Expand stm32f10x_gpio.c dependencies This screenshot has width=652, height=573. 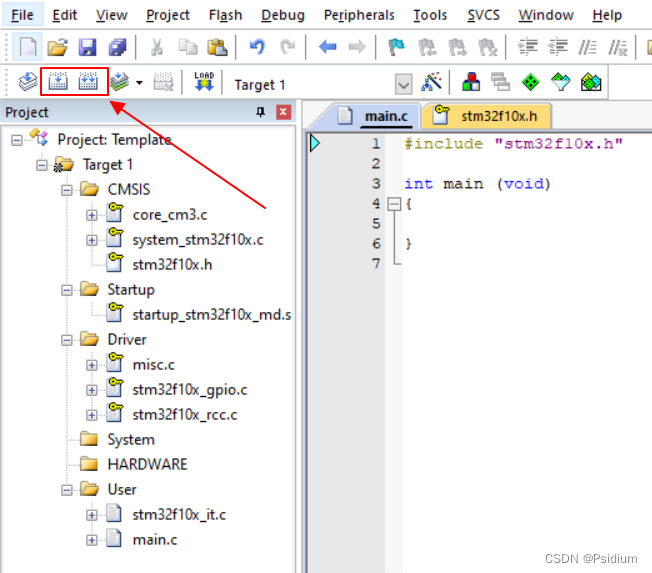(x=91, y=390)
